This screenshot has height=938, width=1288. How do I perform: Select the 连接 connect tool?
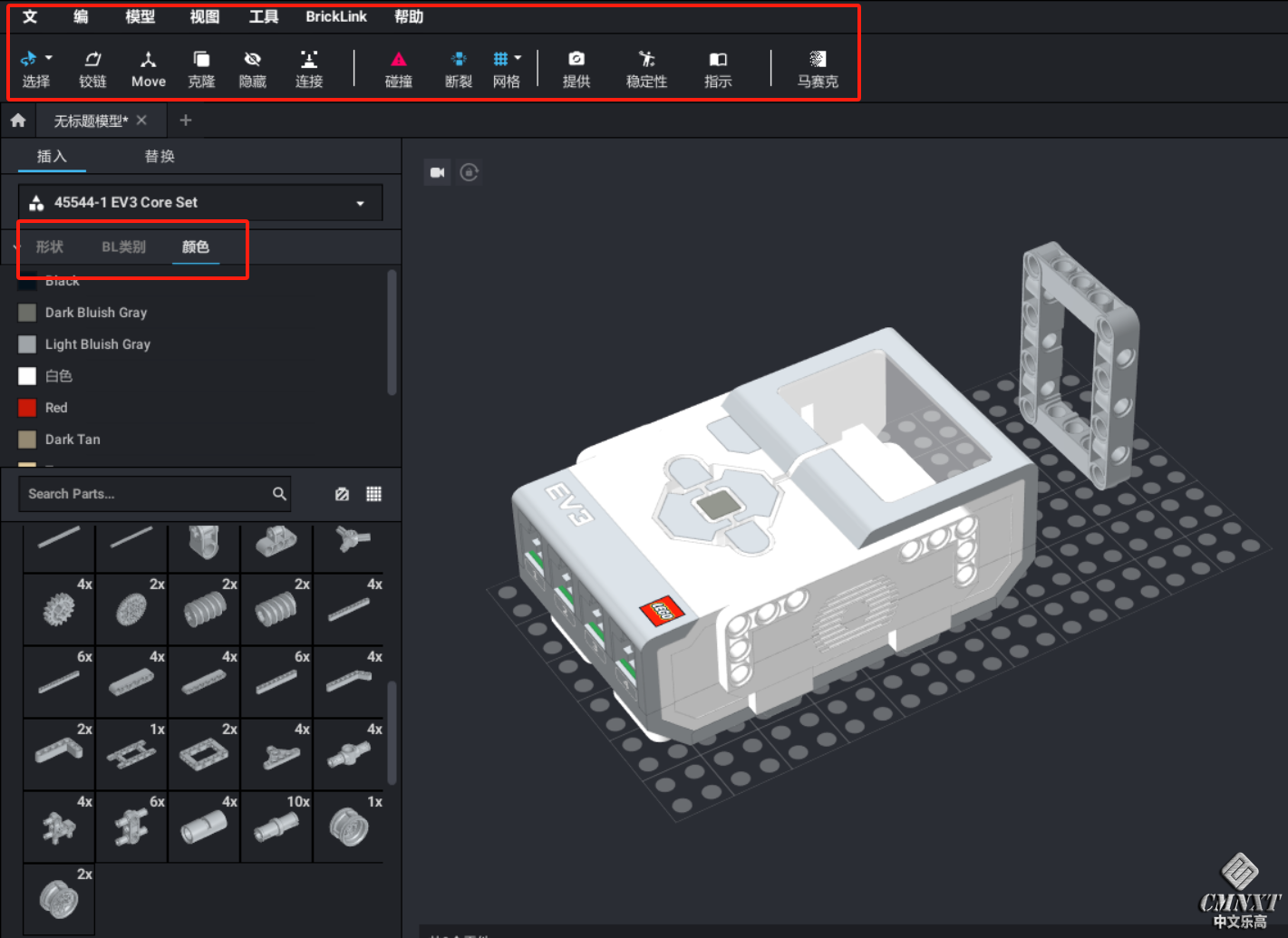(x=309, y=69)
